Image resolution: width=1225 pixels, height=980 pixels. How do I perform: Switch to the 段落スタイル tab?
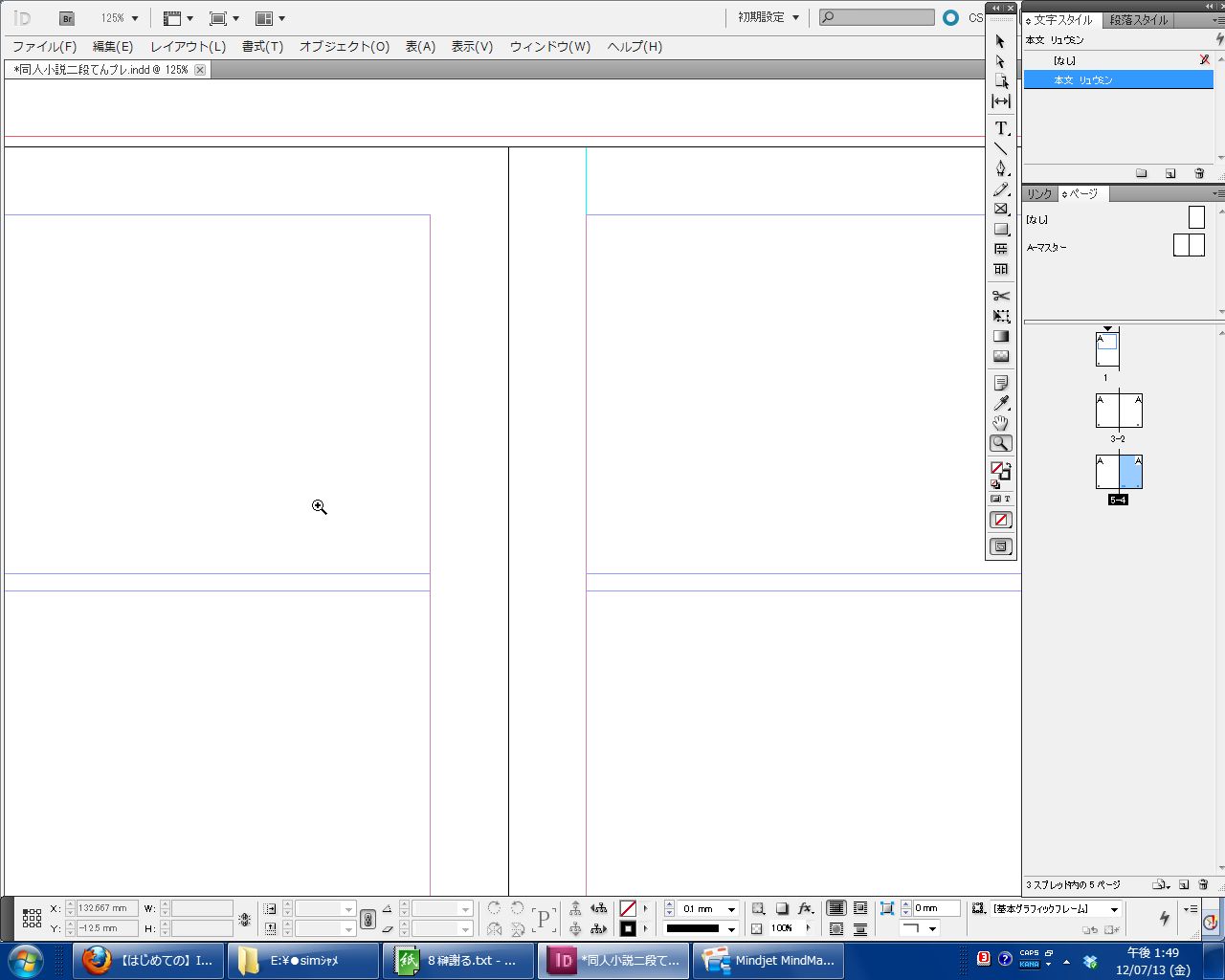click(1139, 19)
